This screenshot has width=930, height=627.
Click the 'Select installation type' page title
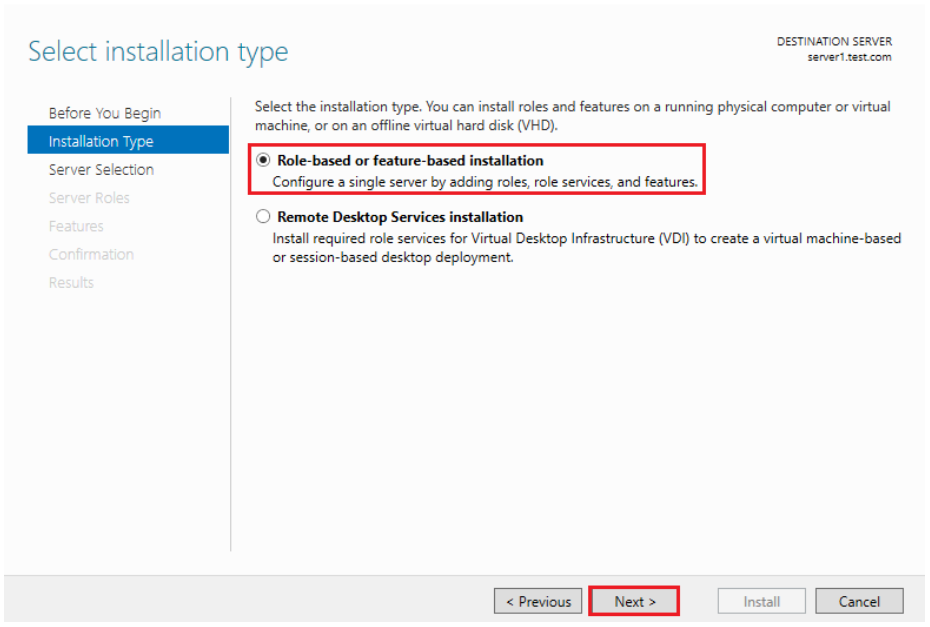pos(158,52)
